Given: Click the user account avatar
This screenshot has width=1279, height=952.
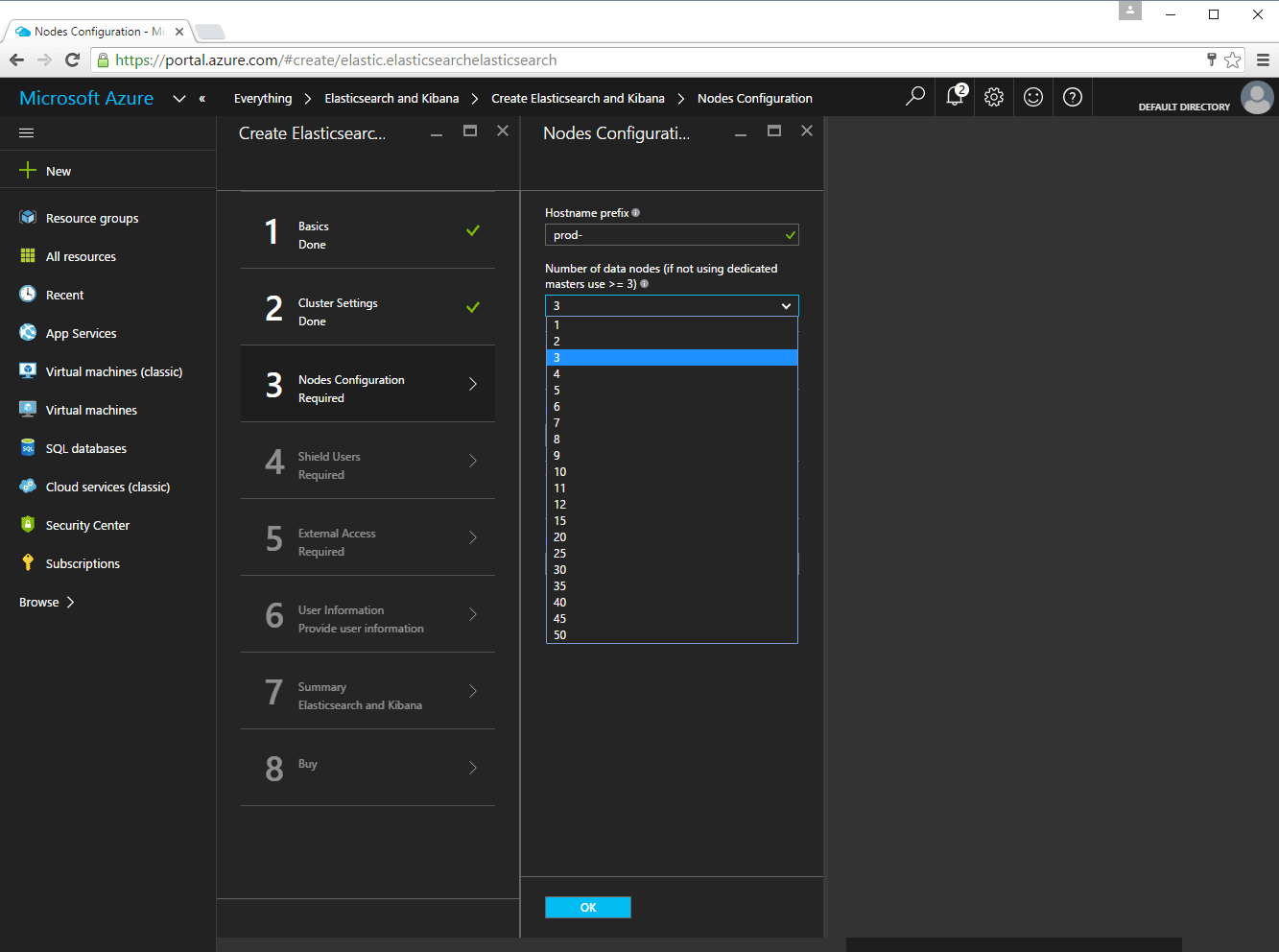Looking at the screenshot, I should coord(1257,97).
